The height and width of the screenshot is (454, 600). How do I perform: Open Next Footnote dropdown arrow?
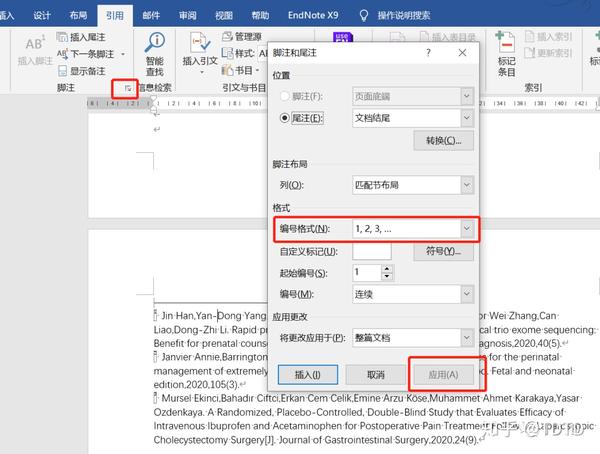click(x=123, y=54)
